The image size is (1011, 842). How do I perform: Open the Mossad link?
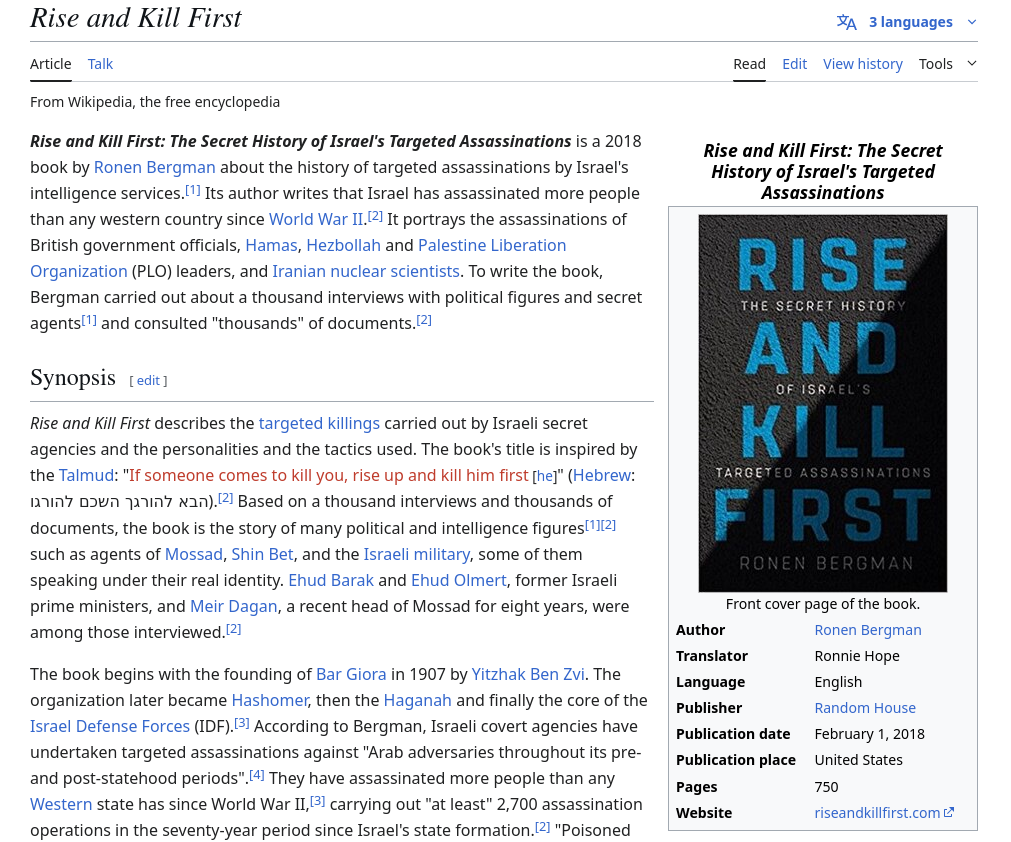tap(193, 554)
